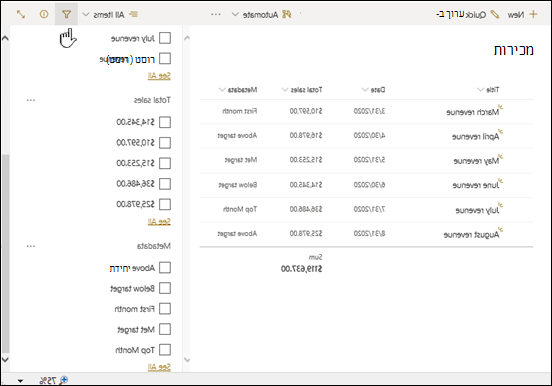
Task: Enable the Met target Metadata filter checkbox
Action: click(x=165, y=329)
